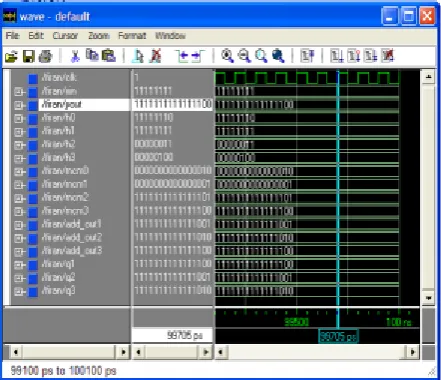Select the q3 signal name

tap(58, 291)
